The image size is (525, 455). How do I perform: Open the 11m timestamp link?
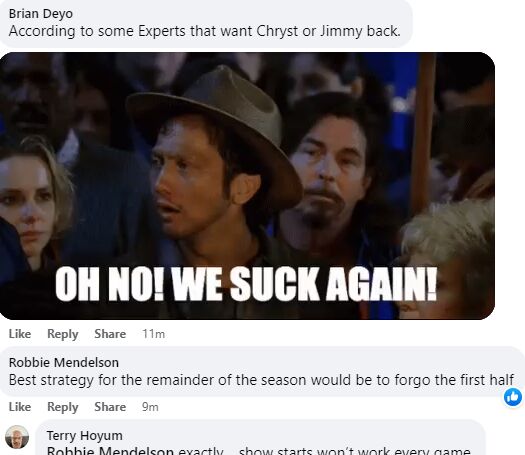click(153, 334)
